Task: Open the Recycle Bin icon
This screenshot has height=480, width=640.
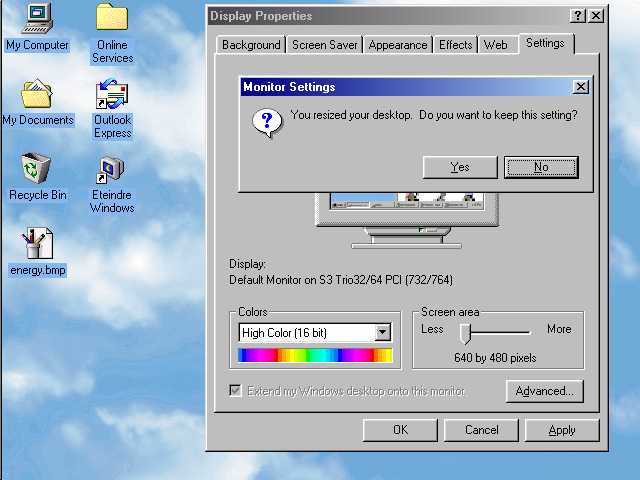Action: coord(37,169)
